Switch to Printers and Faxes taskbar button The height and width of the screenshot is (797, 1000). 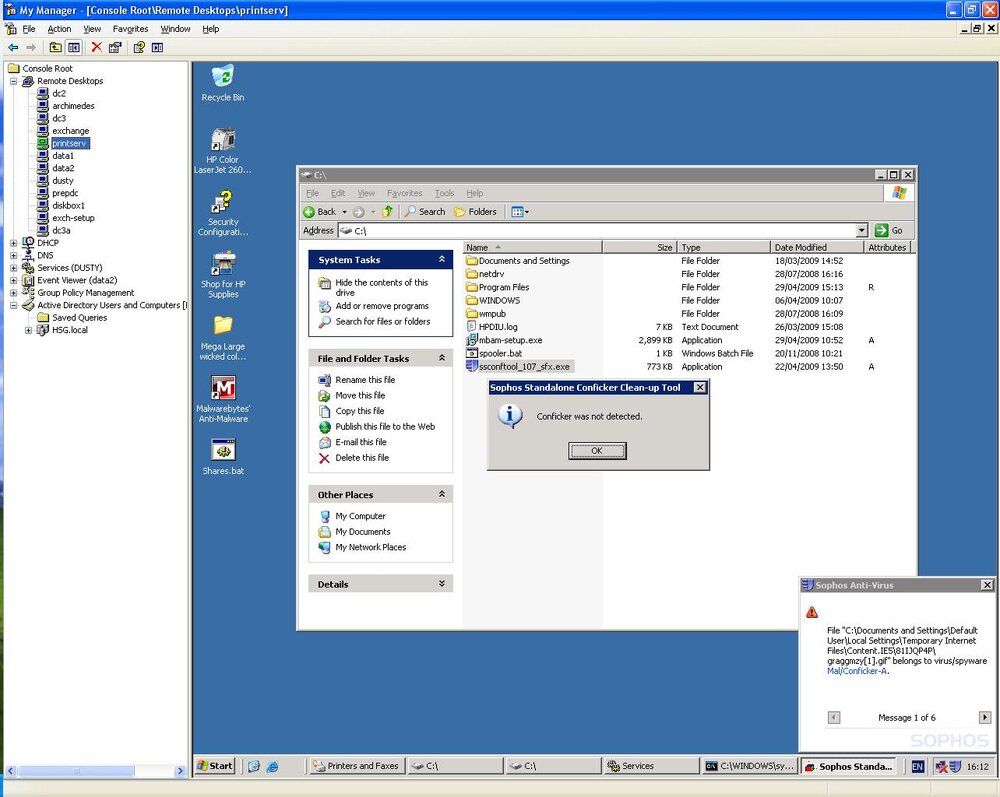358,766
